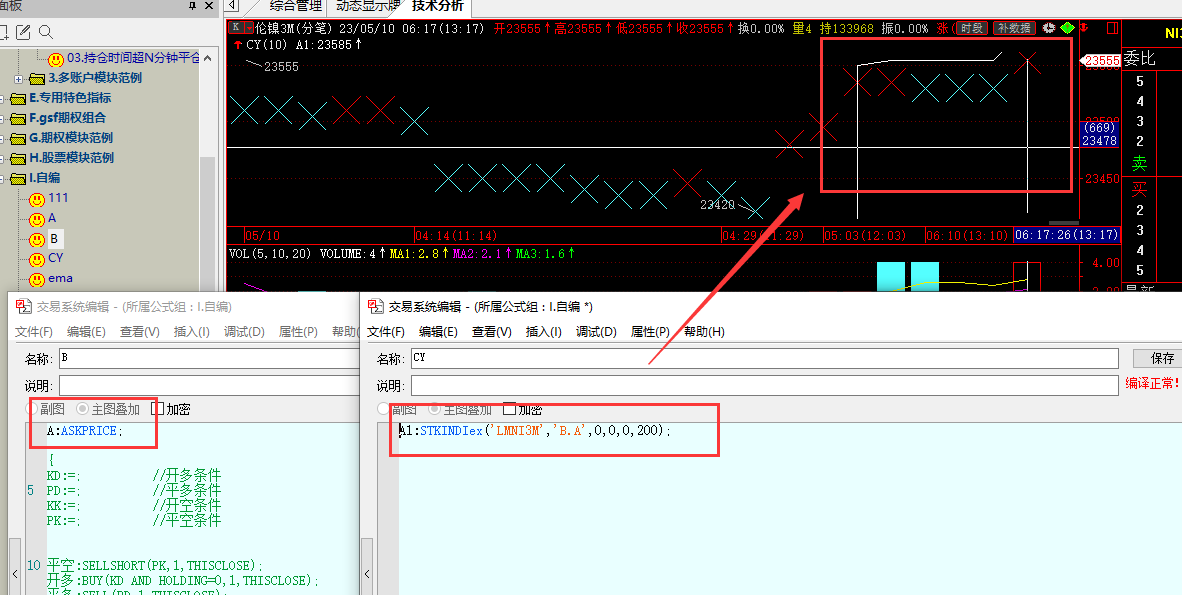Open 编辑(E) menu in B editor
Image resolution: width=1182 pixels, height=595 pixels.
[x=86, y=332]
